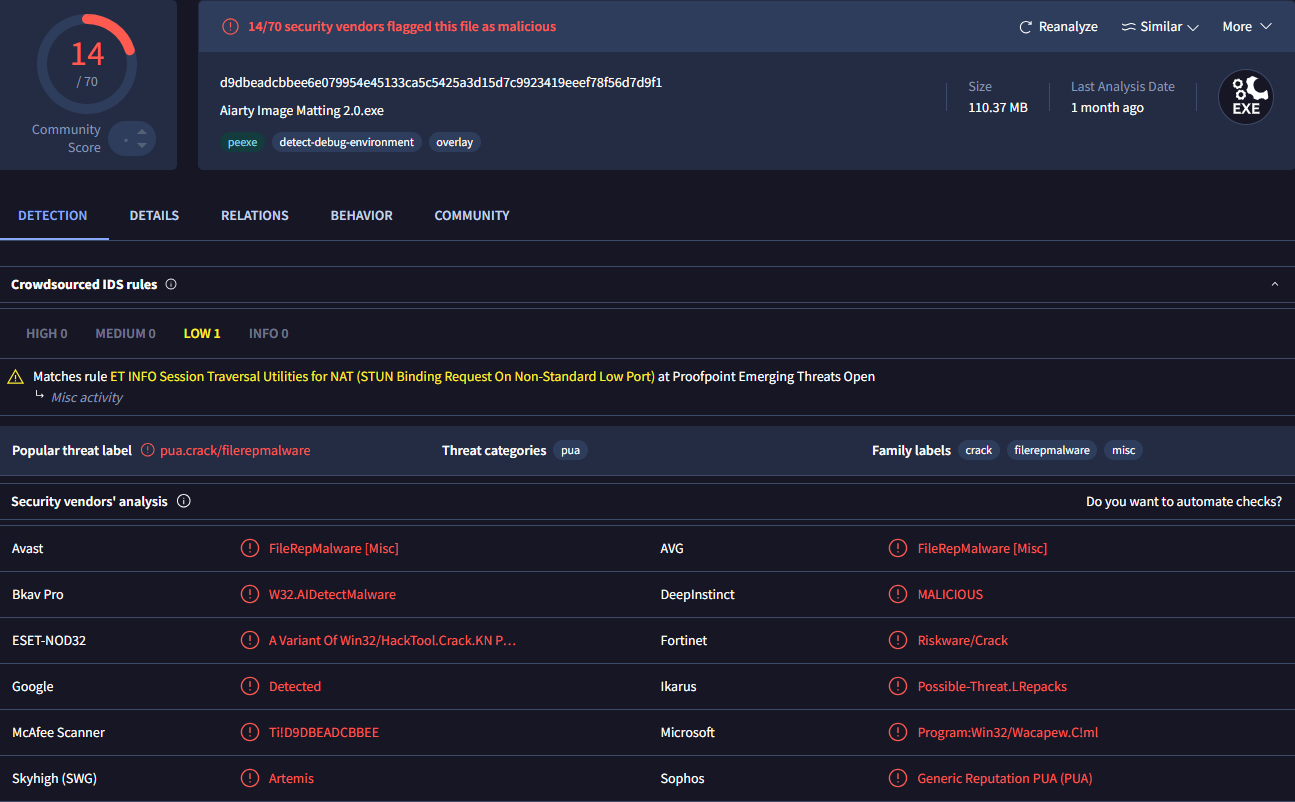Open the Similar search dropdown
The height and width of the screenshot is (802, 1295).
pos(1160,27)
